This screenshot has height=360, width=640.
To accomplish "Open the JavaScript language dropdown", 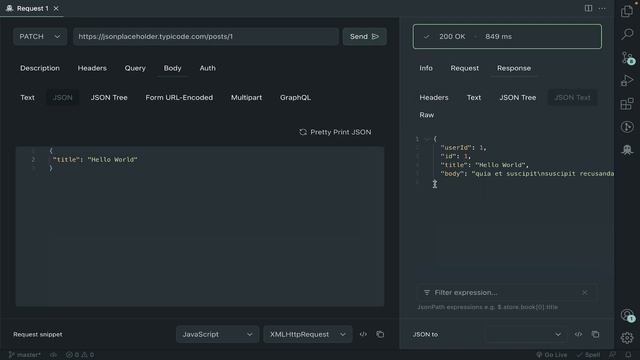I will (217, 334).
